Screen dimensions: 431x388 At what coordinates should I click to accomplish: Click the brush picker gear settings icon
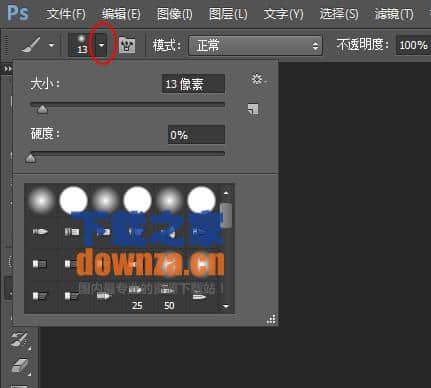click(x=257, y=80)
